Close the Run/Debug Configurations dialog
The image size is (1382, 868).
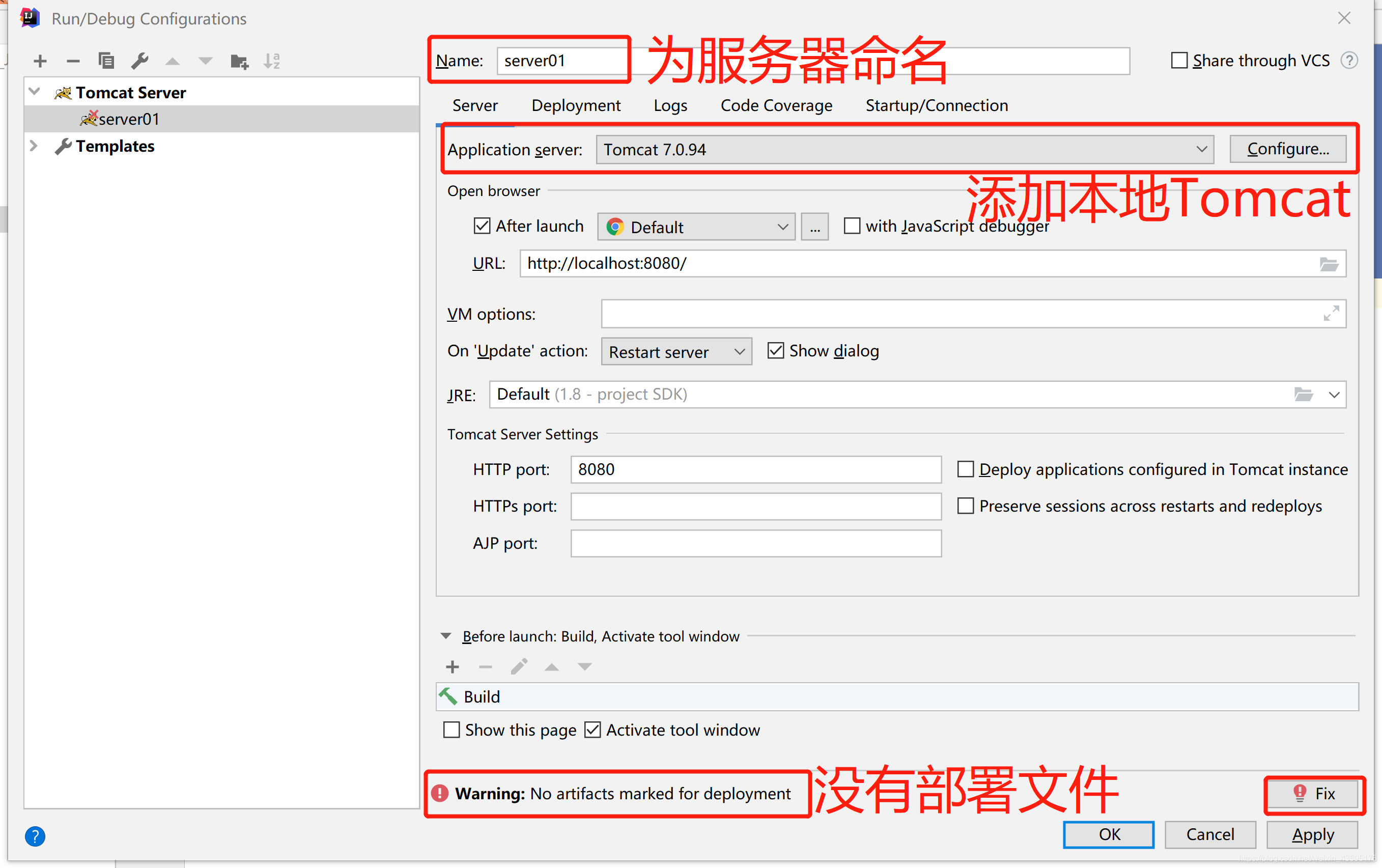click(1343, 18)
